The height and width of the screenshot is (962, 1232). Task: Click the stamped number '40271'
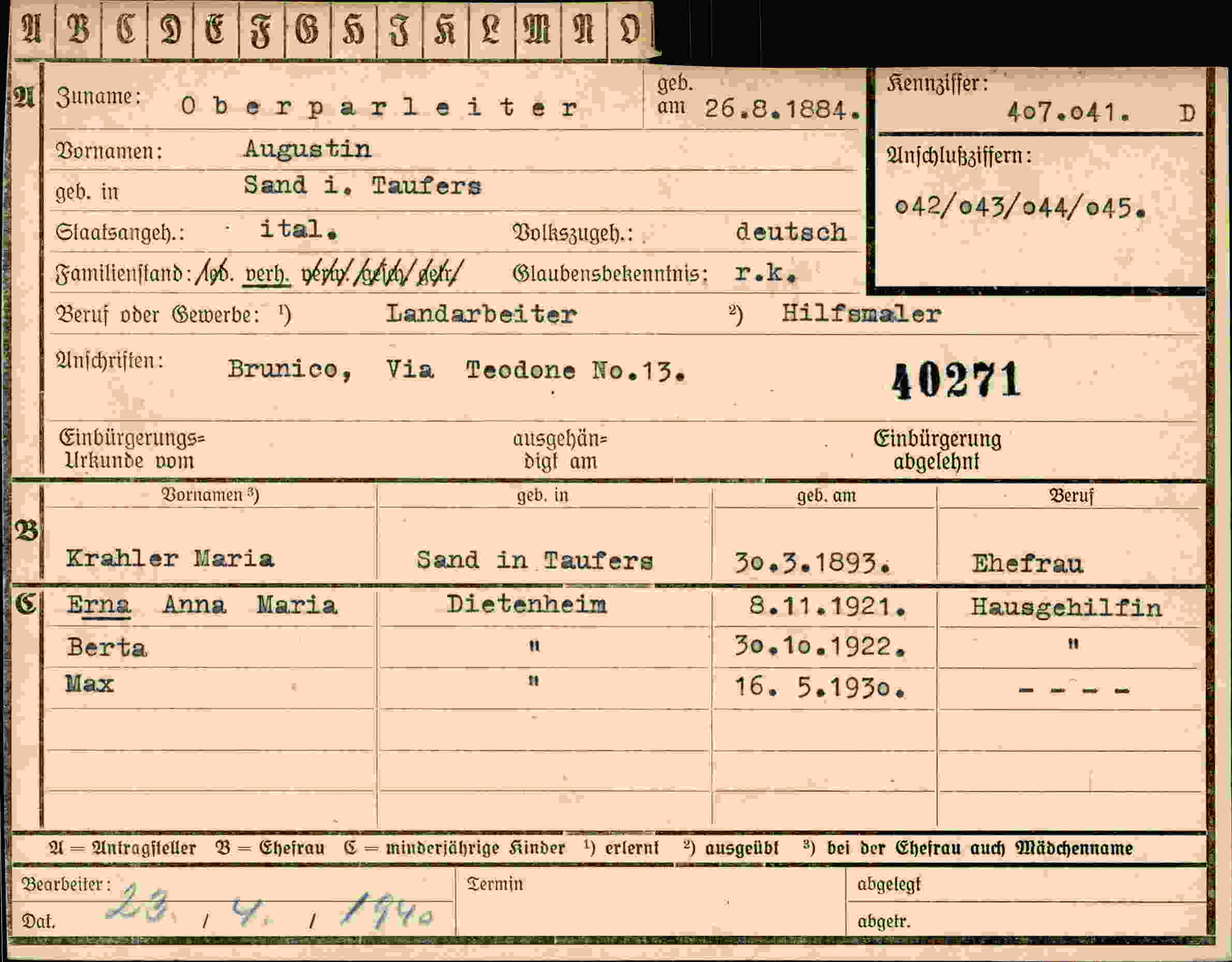[956, 380]
